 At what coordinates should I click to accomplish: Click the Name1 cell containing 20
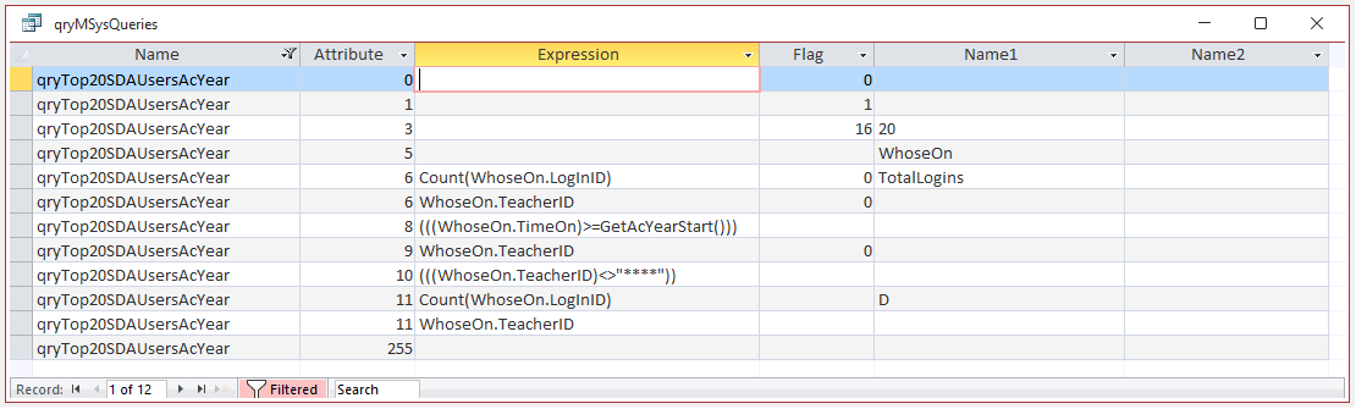pos(999,129)
